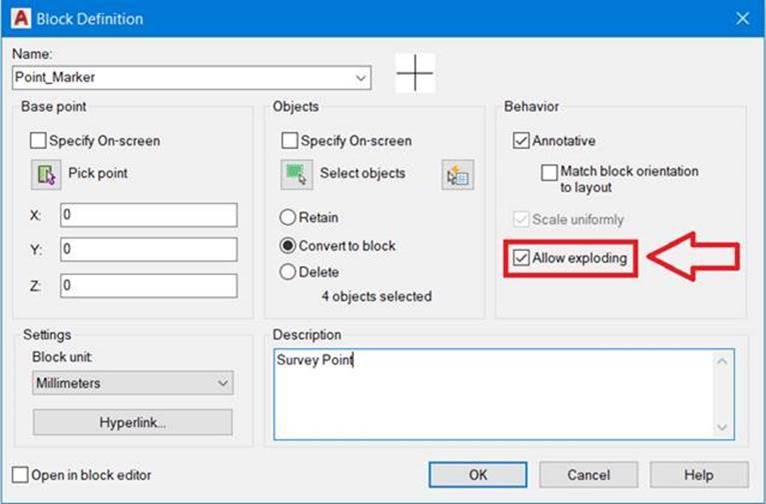Enable Specify On-screen for Base point
This screenshot has width=766, height=504.
(x=39, y=141)
